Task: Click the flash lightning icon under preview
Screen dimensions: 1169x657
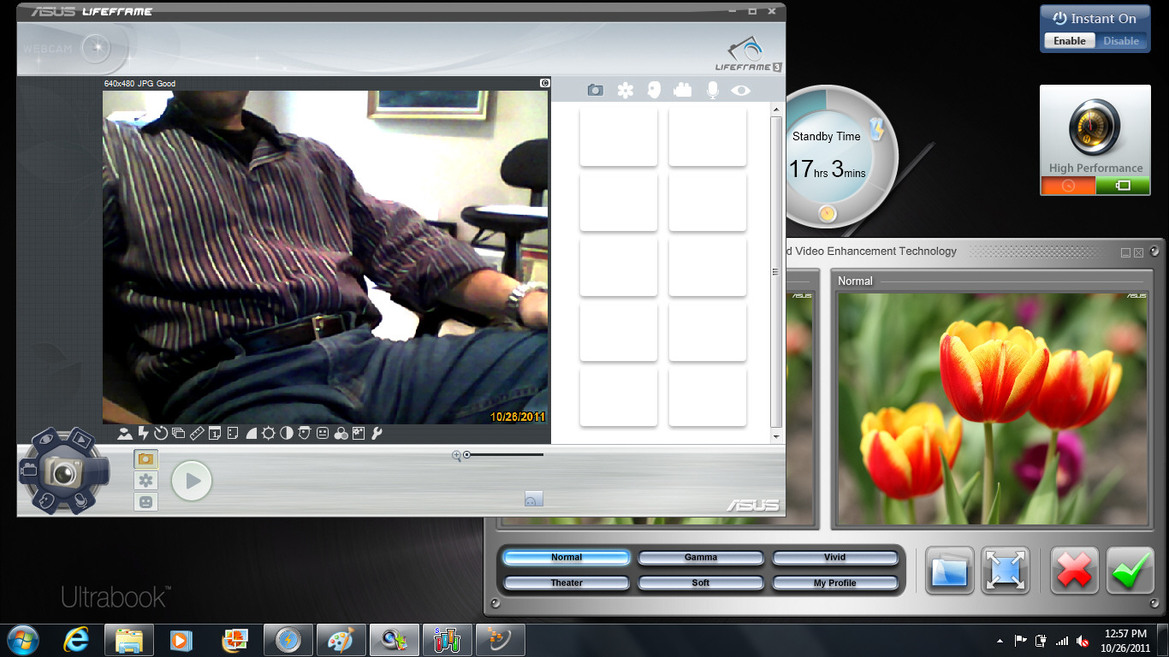Action: 143,433
